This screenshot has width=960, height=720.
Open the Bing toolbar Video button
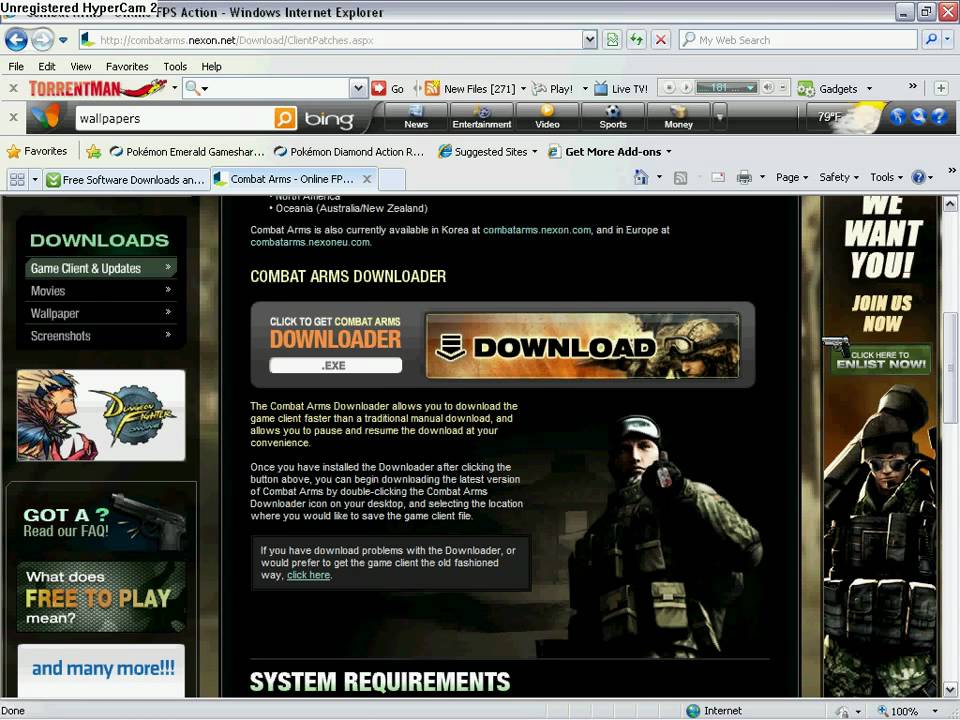point(547,117)
